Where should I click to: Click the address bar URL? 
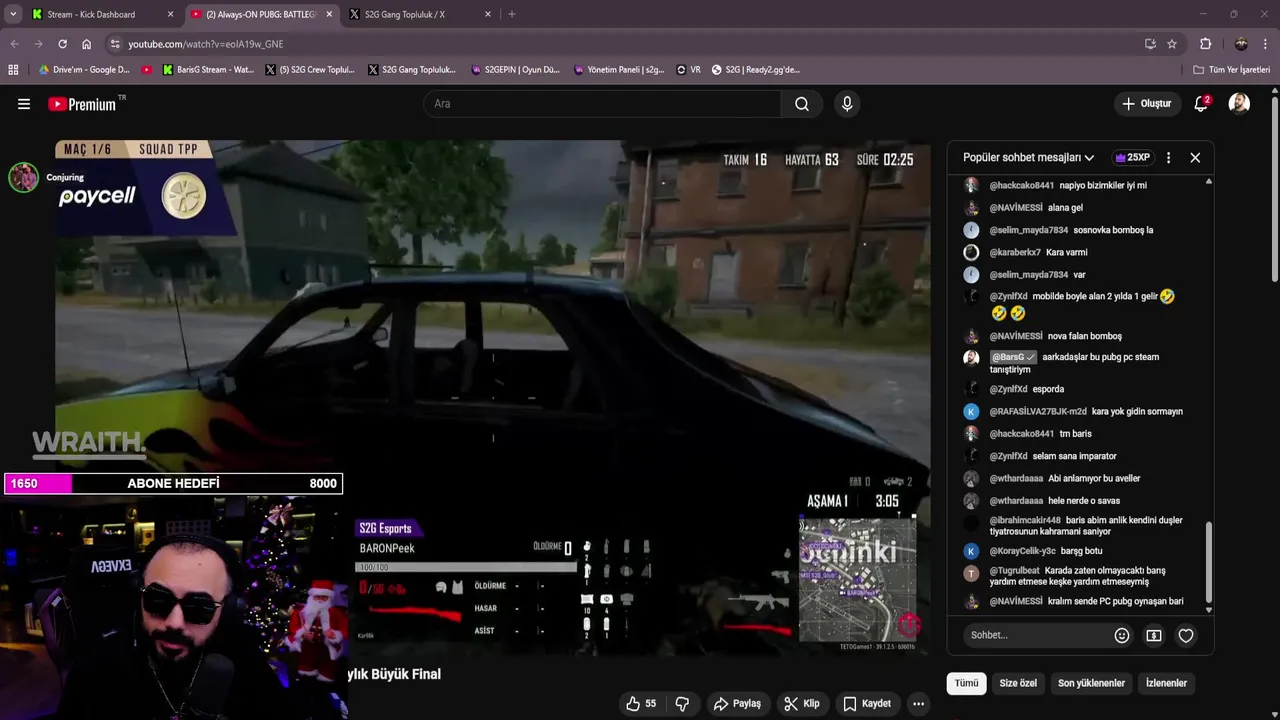(206, 44)
